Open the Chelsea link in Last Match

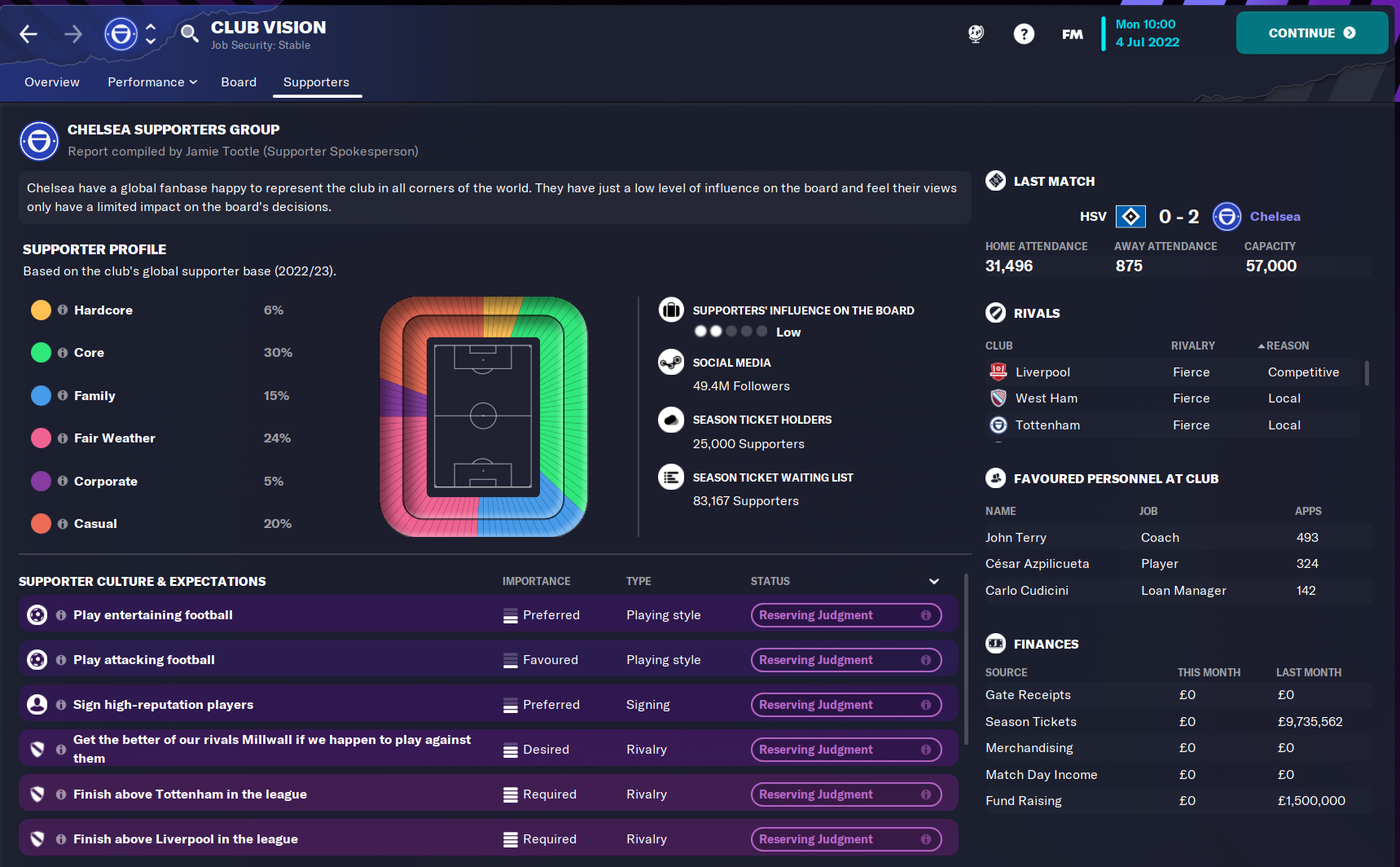point(1275,217)
